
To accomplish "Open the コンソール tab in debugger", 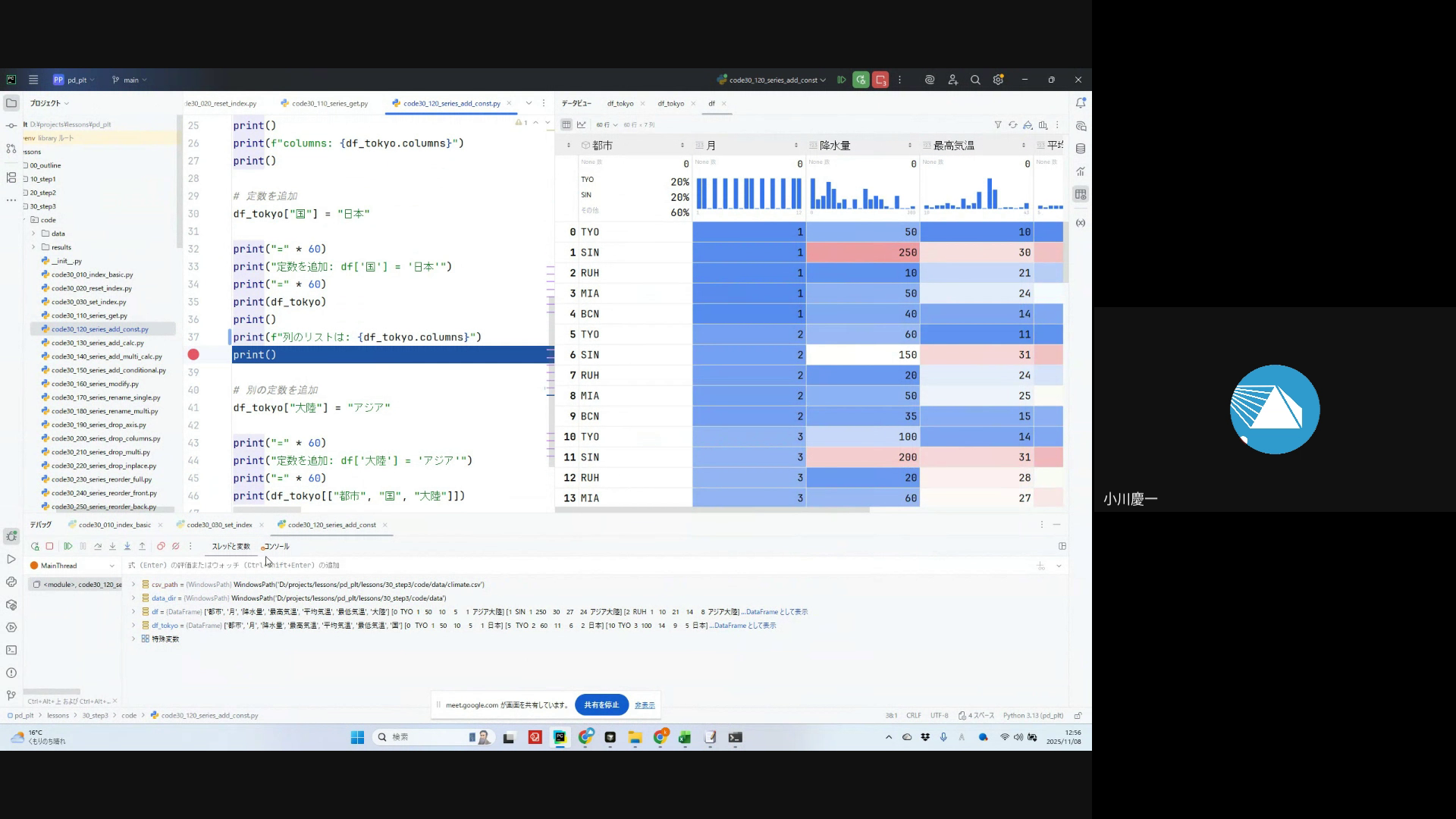I will click(277, 546).
